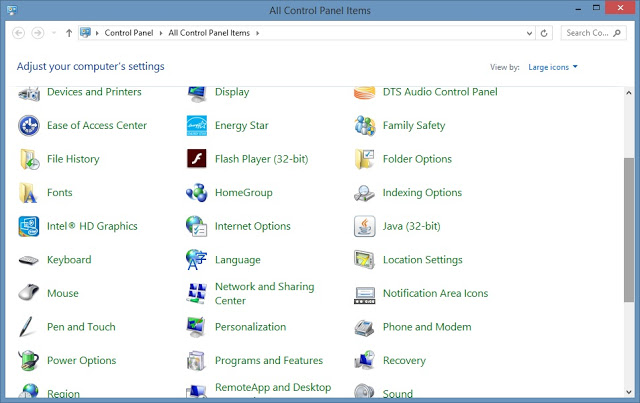Click the Refresh button in address bar
640x403 pixels.
click(x=545, y=33)
